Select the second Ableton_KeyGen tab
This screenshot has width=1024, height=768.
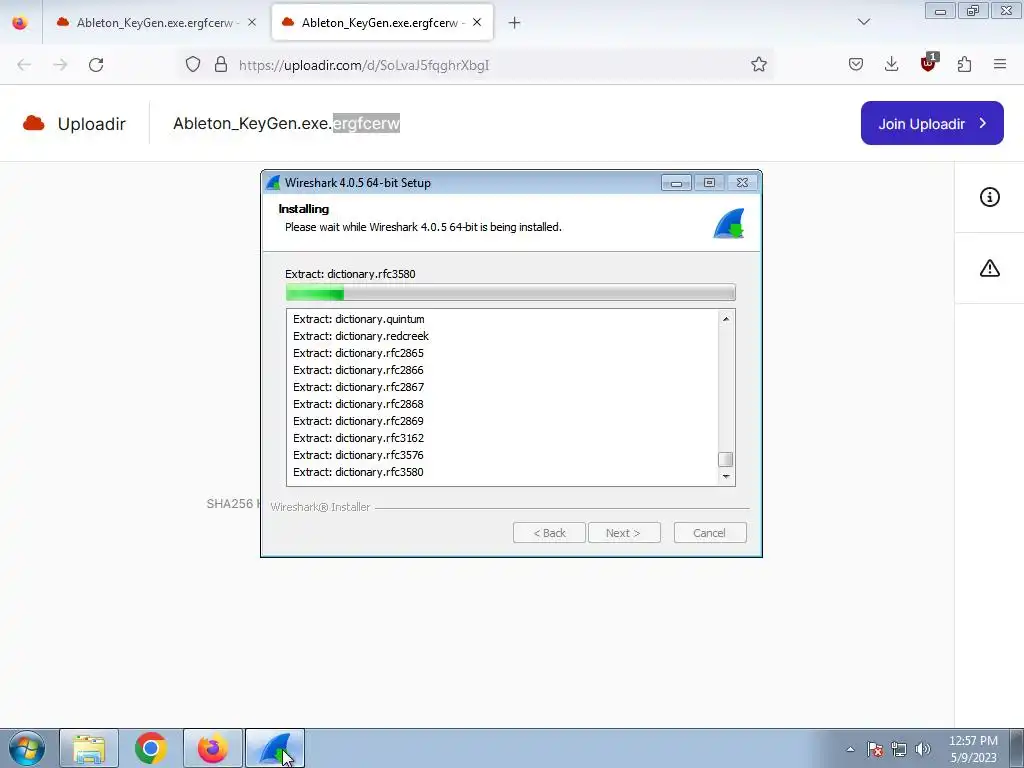pyautogui.click(x=382, y=23)
